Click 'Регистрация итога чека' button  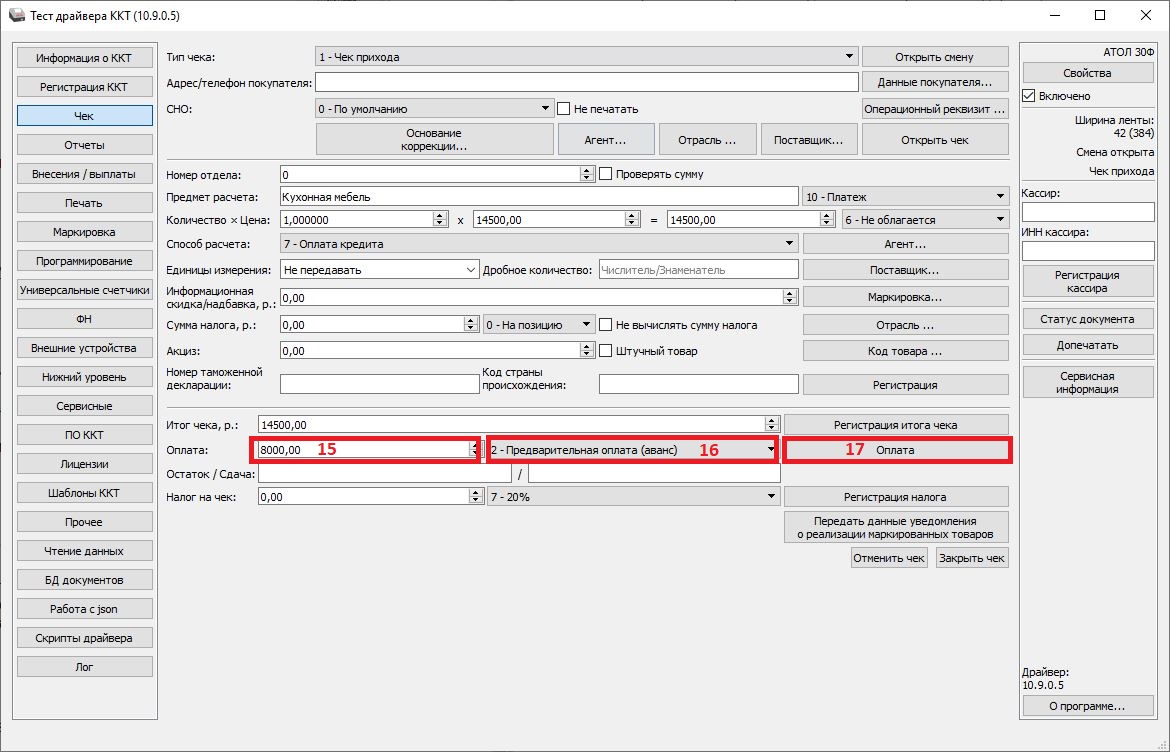pos(895,425)
